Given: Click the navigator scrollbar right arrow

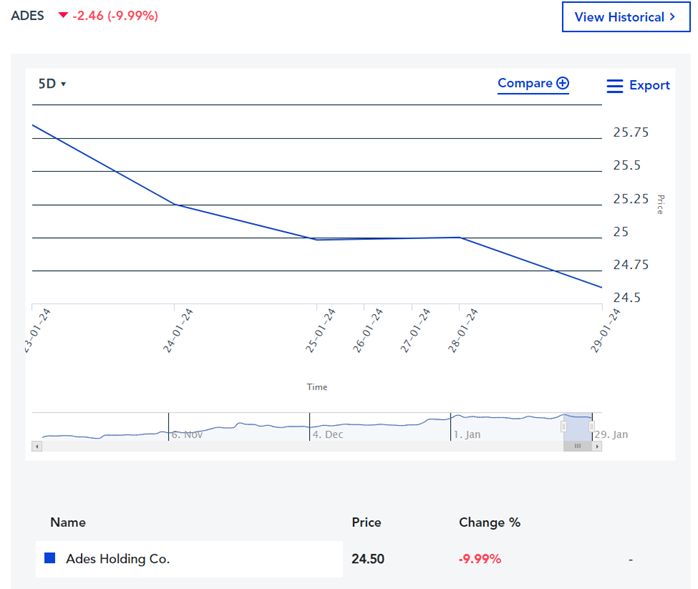Looking at the screenshot, I should (597, 446).
